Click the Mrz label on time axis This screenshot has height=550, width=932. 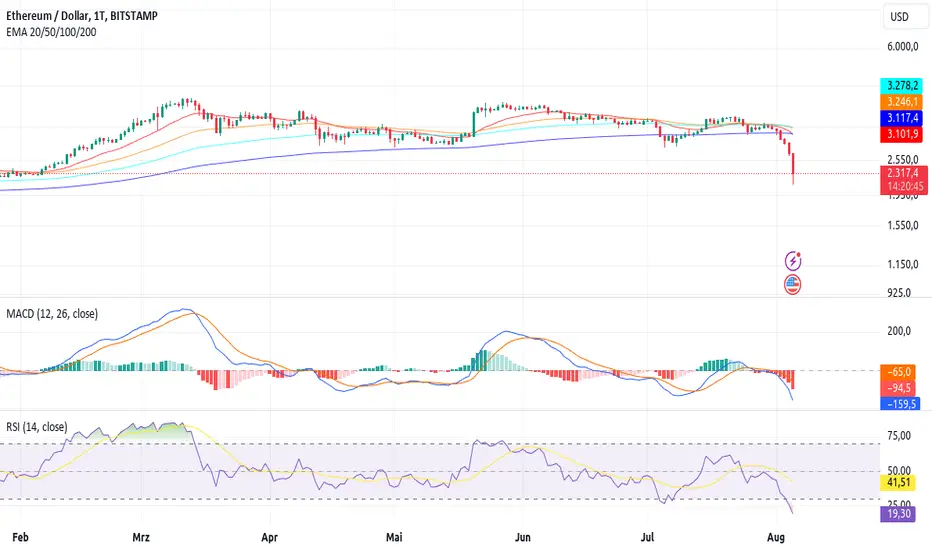pos(141,537)
